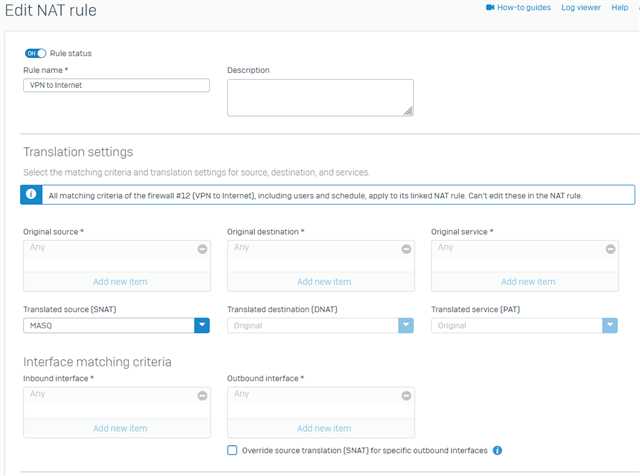The image size is (640, 476).
Task: Remove Any from Original source
Action: pyautogui.click(x=202, y=249)
